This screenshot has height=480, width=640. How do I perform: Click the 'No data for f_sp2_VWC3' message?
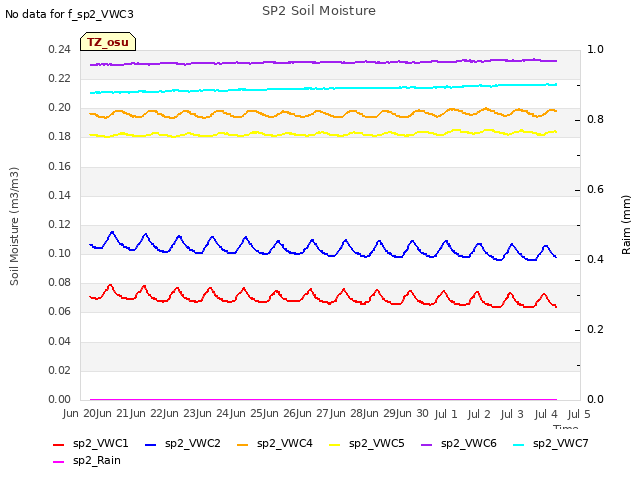(x=69, y=14)
